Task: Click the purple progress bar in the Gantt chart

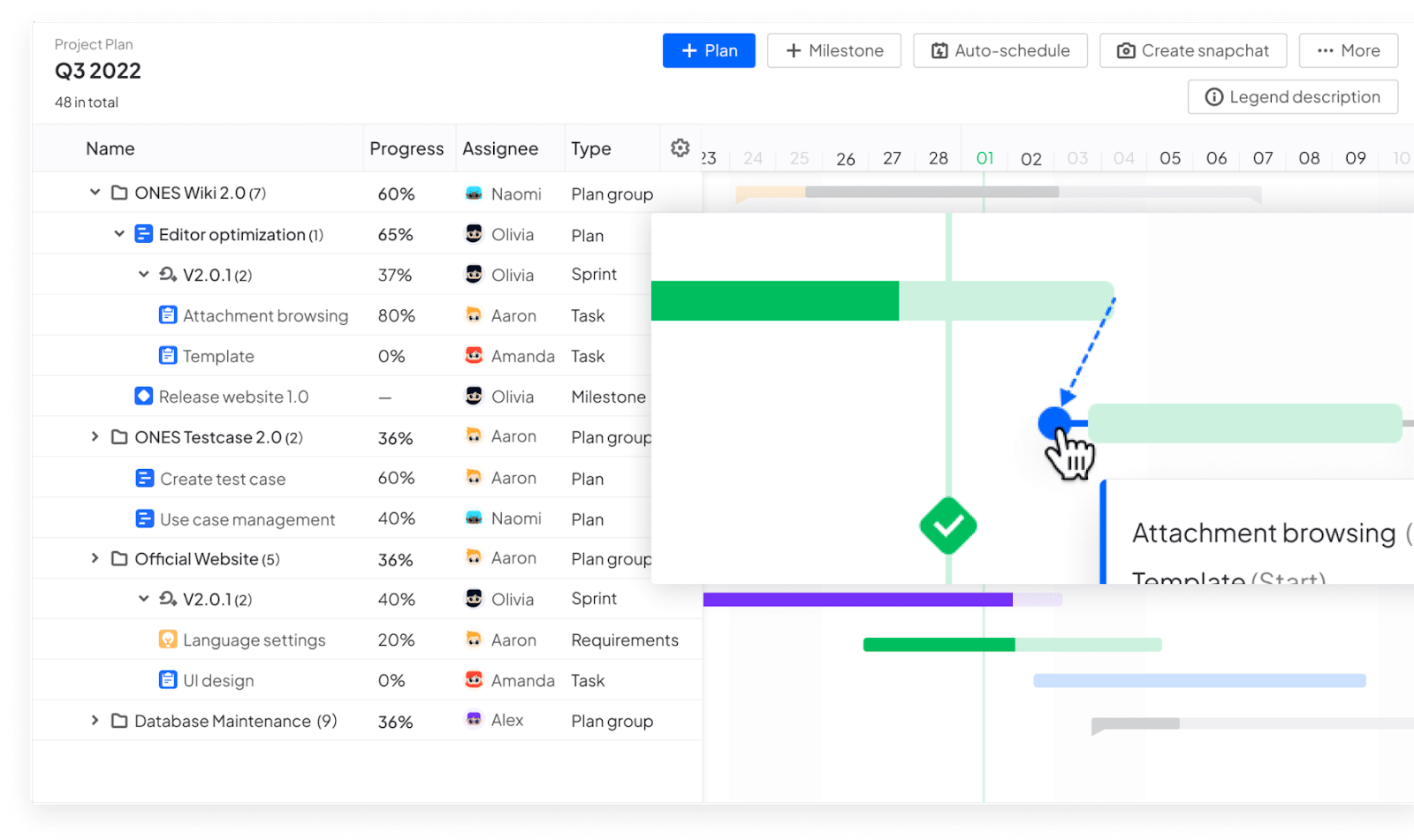Action: click(x=857, y=599)
